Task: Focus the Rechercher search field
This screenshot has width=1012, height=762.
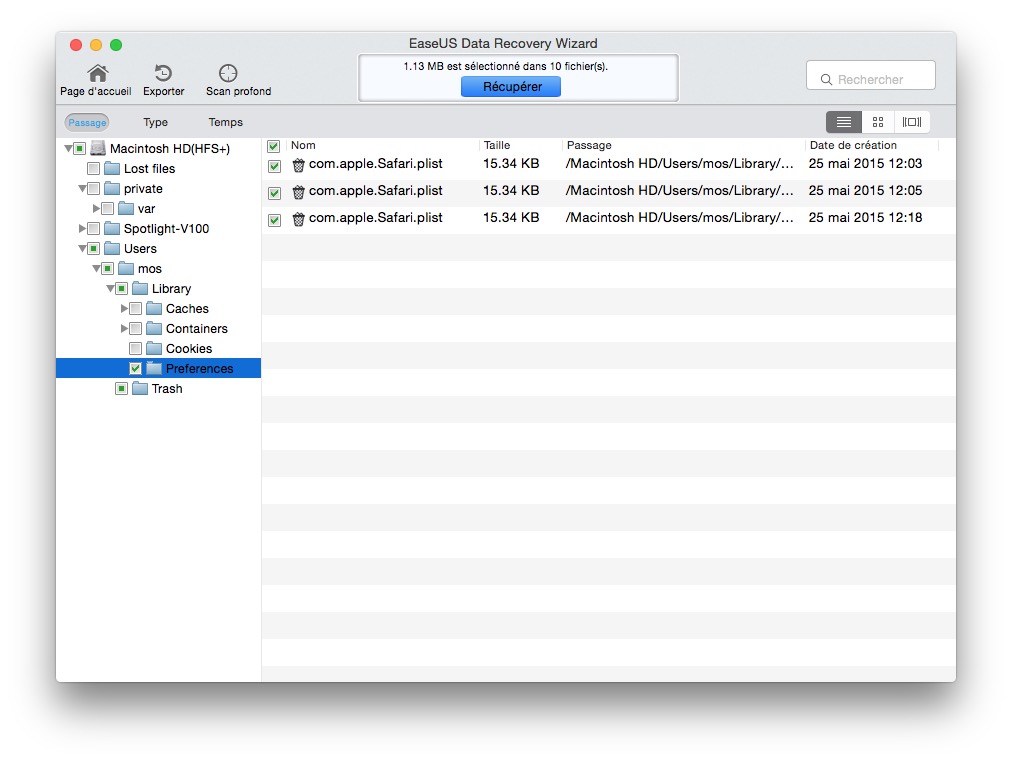Action: click(871, 75)
